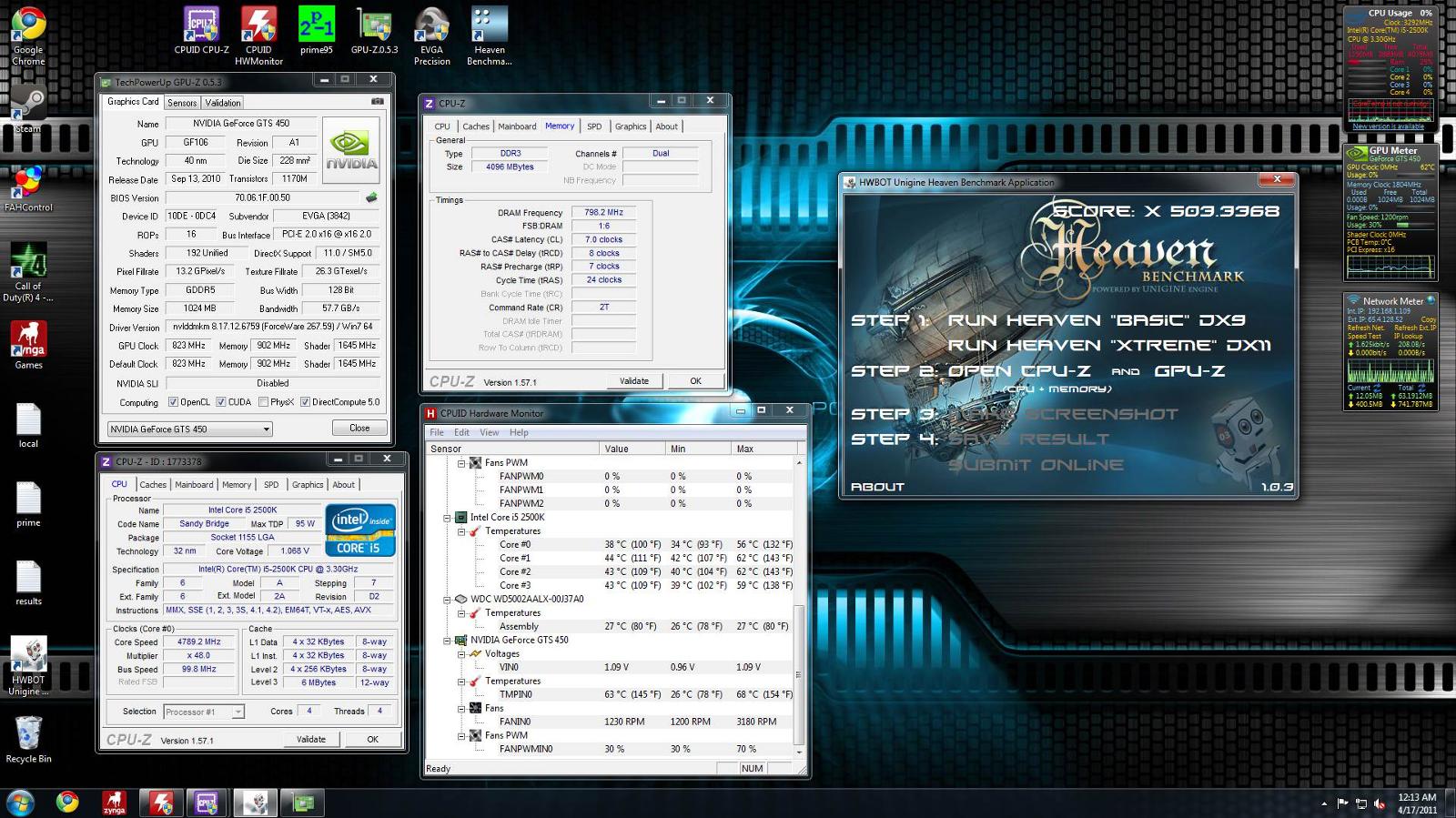1456x818 pixels.
Task: Click RUN HEAVEN "XTREME" DX11
Action: (1109, 346)
